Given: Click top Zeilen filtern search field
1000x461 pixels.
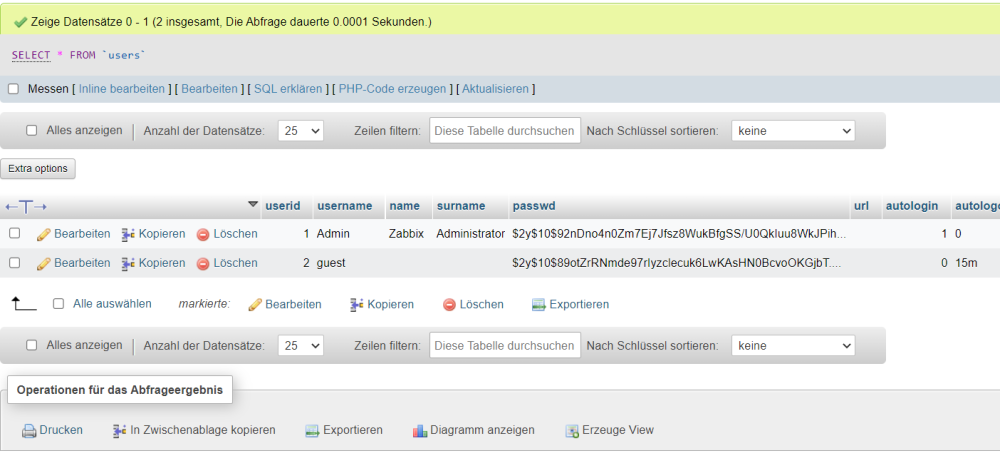Looking at the screenshot, I should 505,131.
